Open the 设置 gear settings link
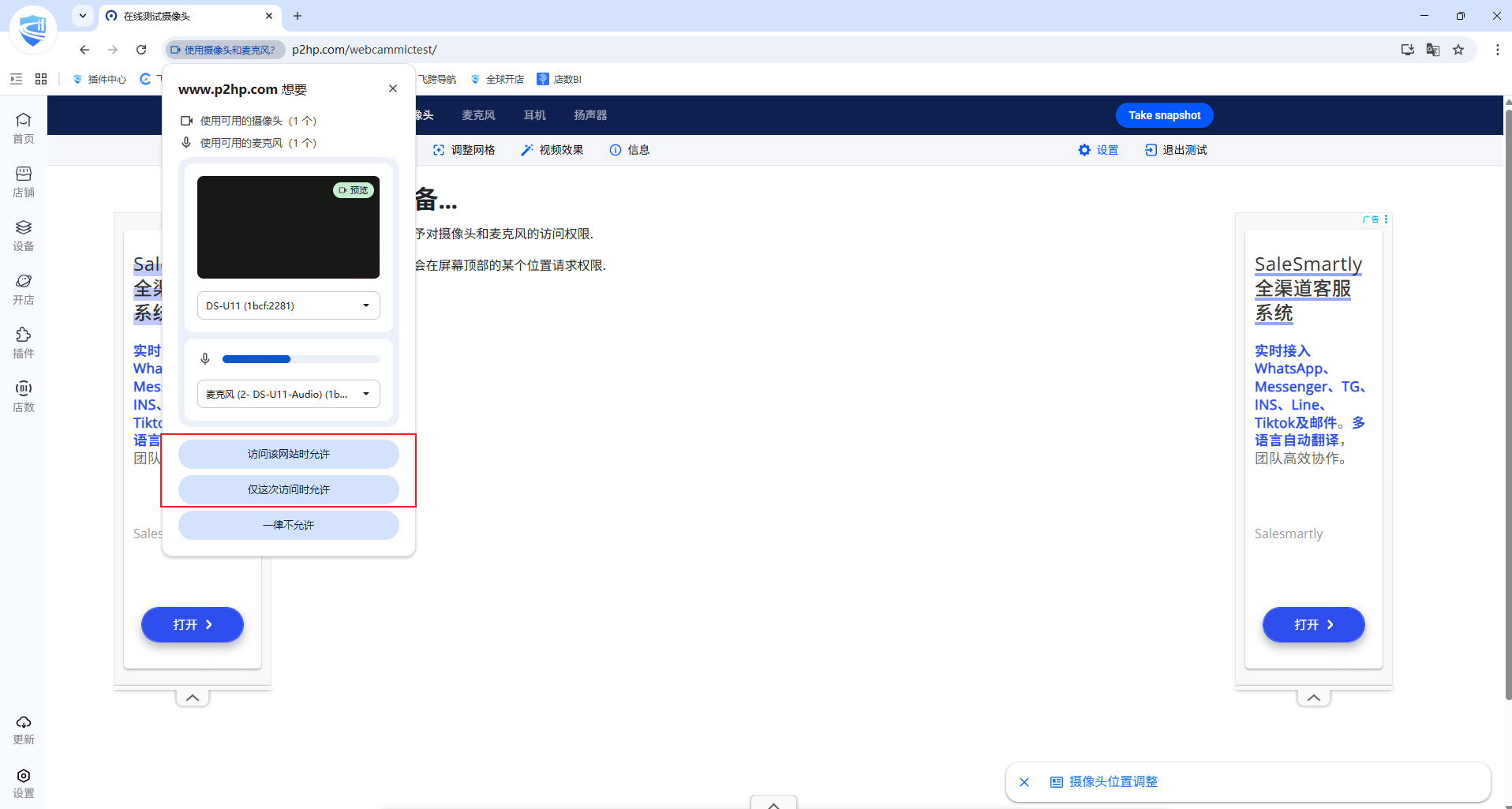 click(1098, 150)
